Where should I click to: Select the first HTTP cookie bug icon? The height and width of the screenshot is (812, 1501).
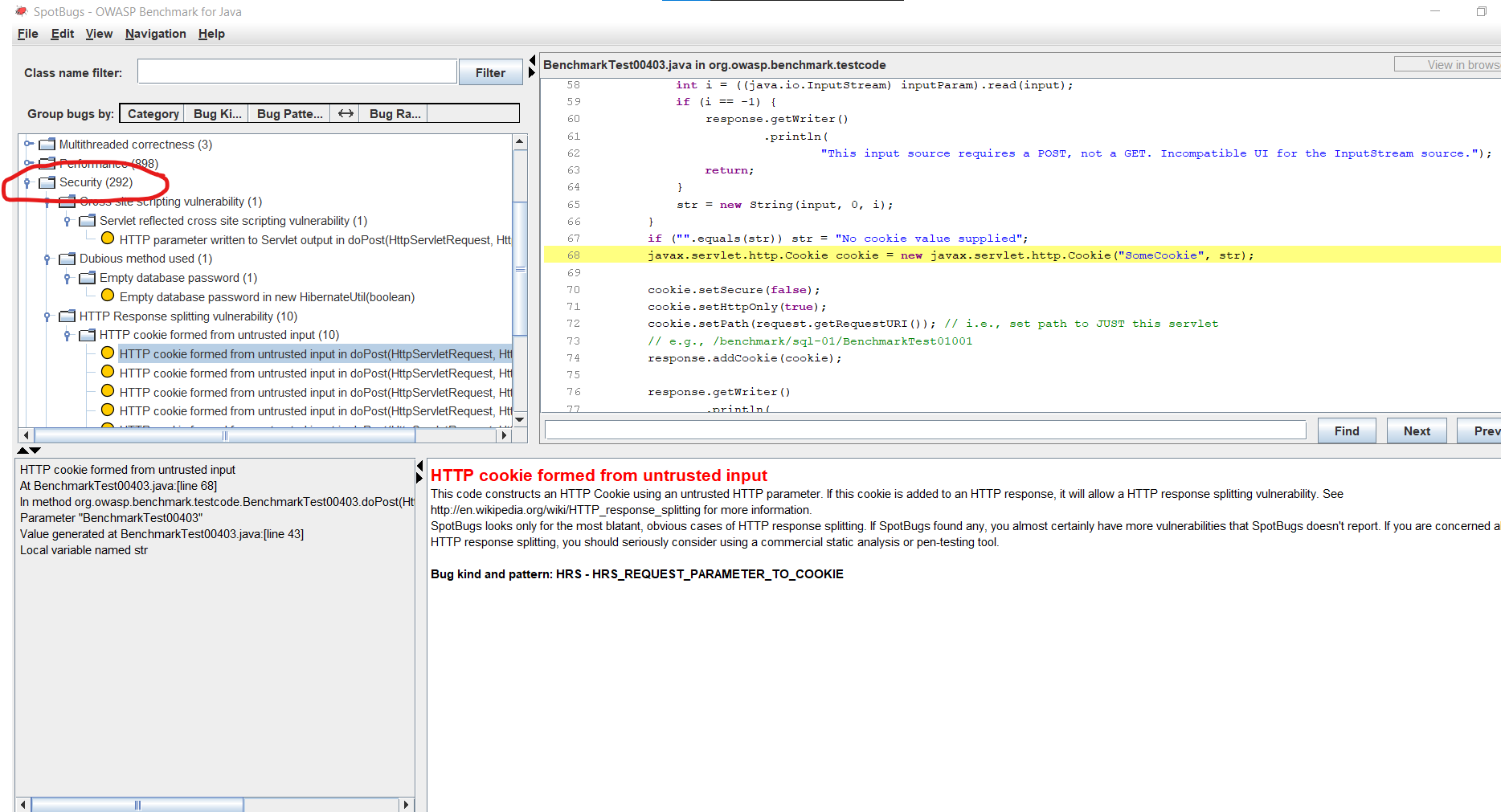(x=108, y=353)
